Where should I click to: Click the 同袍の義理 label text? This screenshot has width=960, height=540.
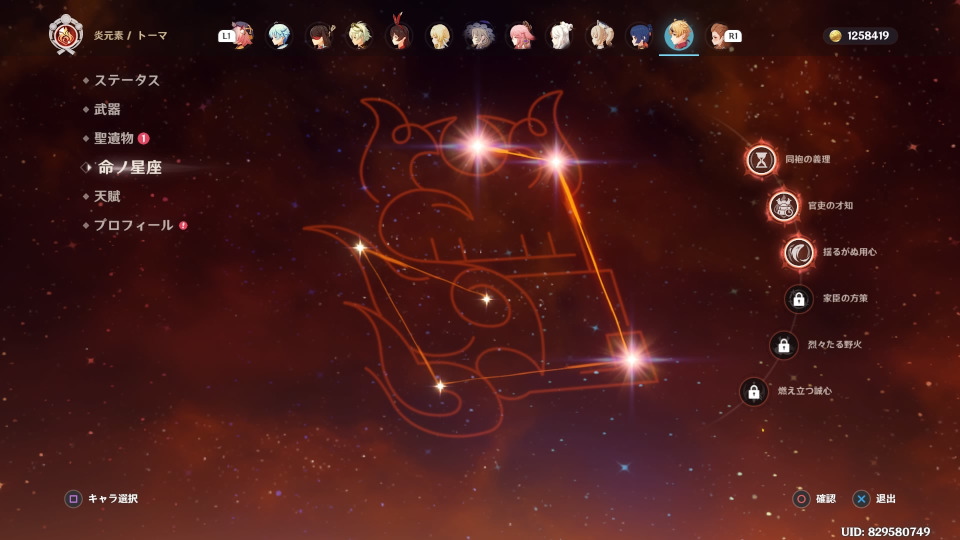tap(808, 159)
